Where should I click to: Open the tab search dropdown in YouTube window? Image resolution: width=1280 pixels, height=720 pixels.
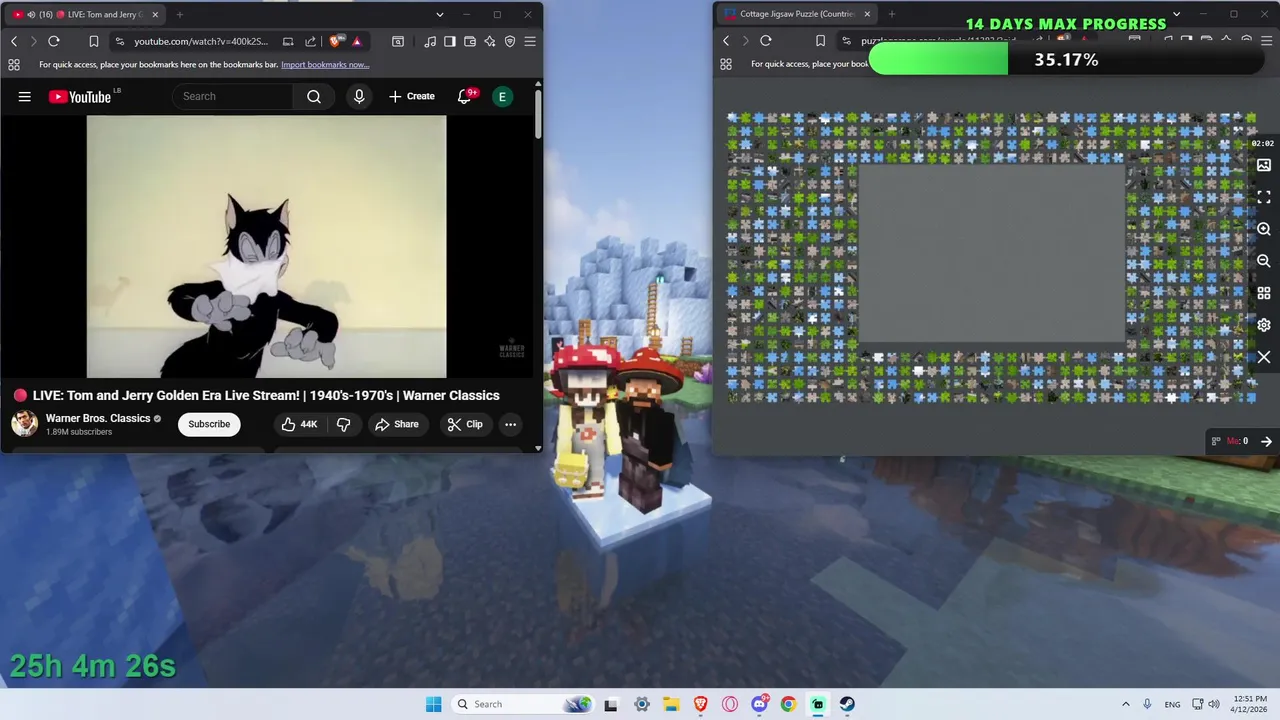[439, 14]
